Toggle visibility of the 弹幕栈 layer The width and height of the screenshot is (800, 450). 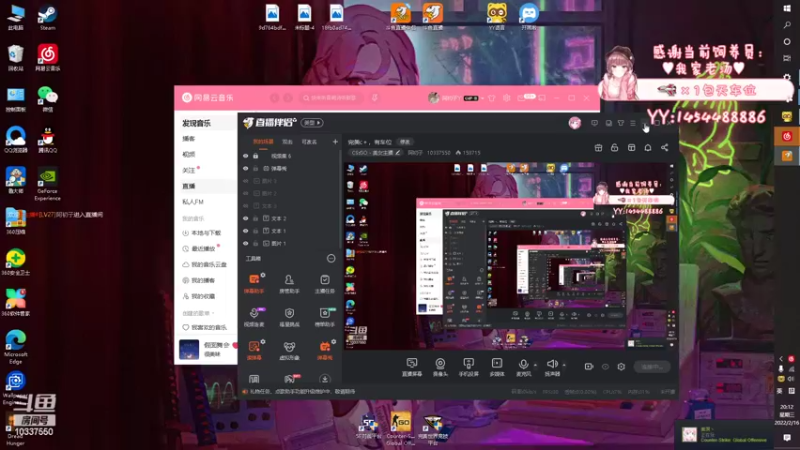tap(245, 168)
